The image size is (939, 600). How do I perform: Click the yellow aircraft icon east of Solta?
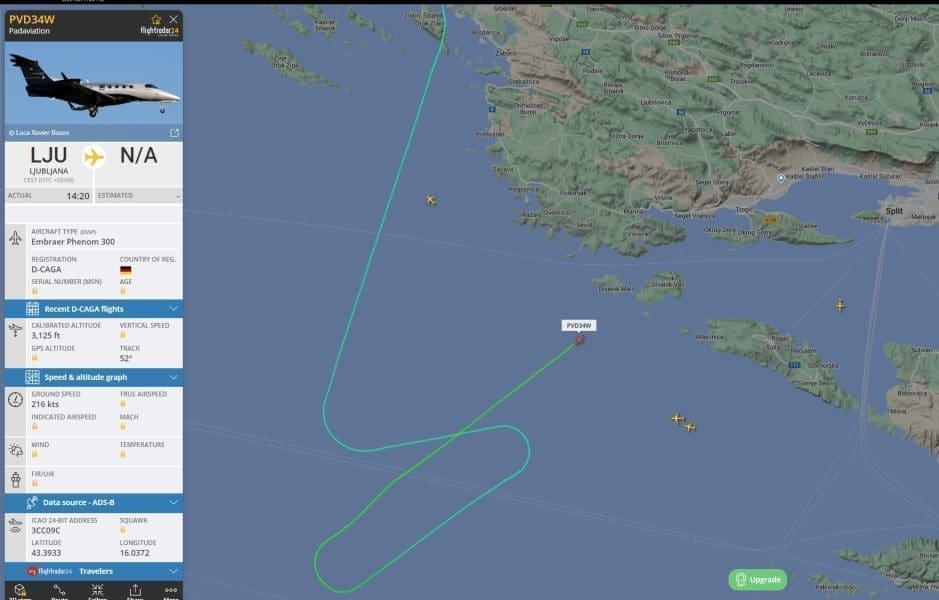841,306
